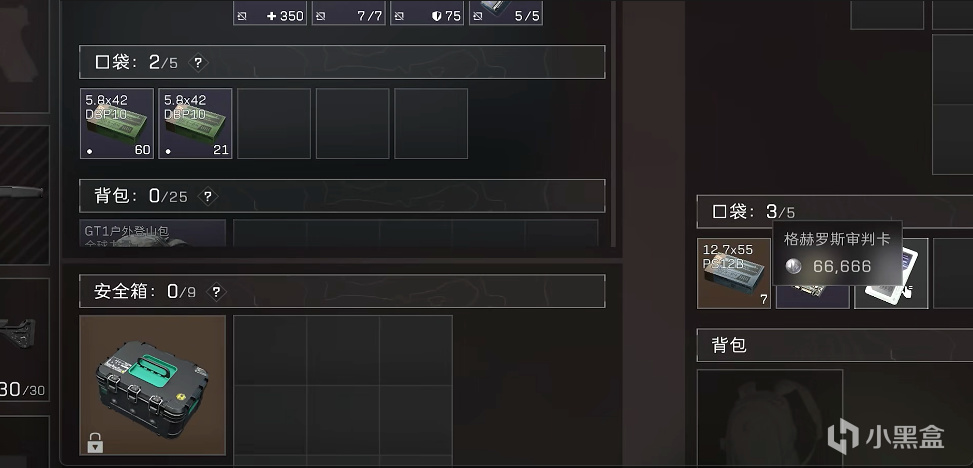Image resolution: width=973 pixels, height=468 pixels.
Task: Open the help icon next to 口袋 2/5
Action: [198, 63]
